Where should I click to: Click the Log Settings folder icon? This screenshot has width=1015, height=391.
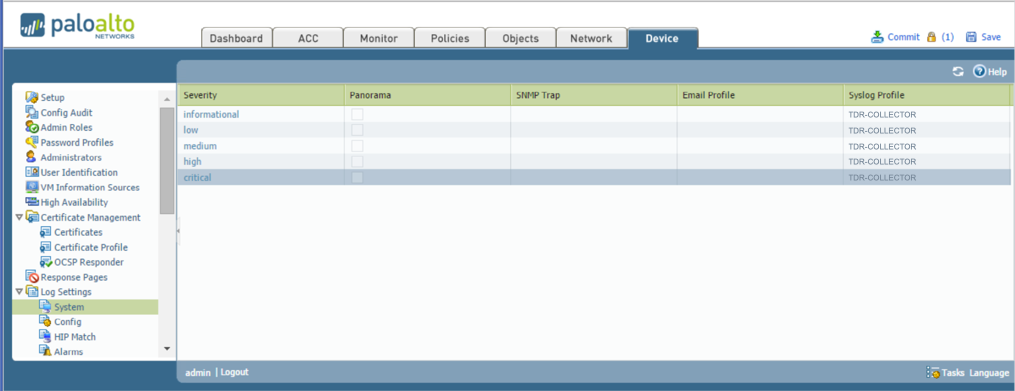(x=32, y=292)
